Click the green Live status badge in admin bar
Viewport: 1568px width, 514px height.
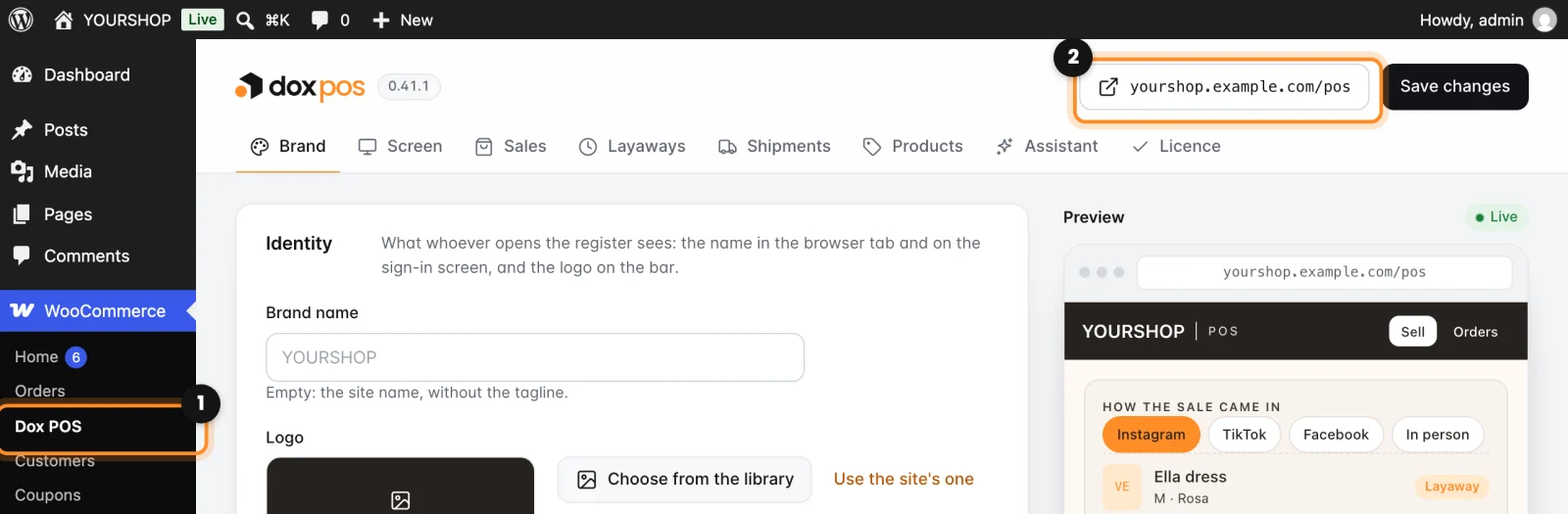[x=203, y=20]
